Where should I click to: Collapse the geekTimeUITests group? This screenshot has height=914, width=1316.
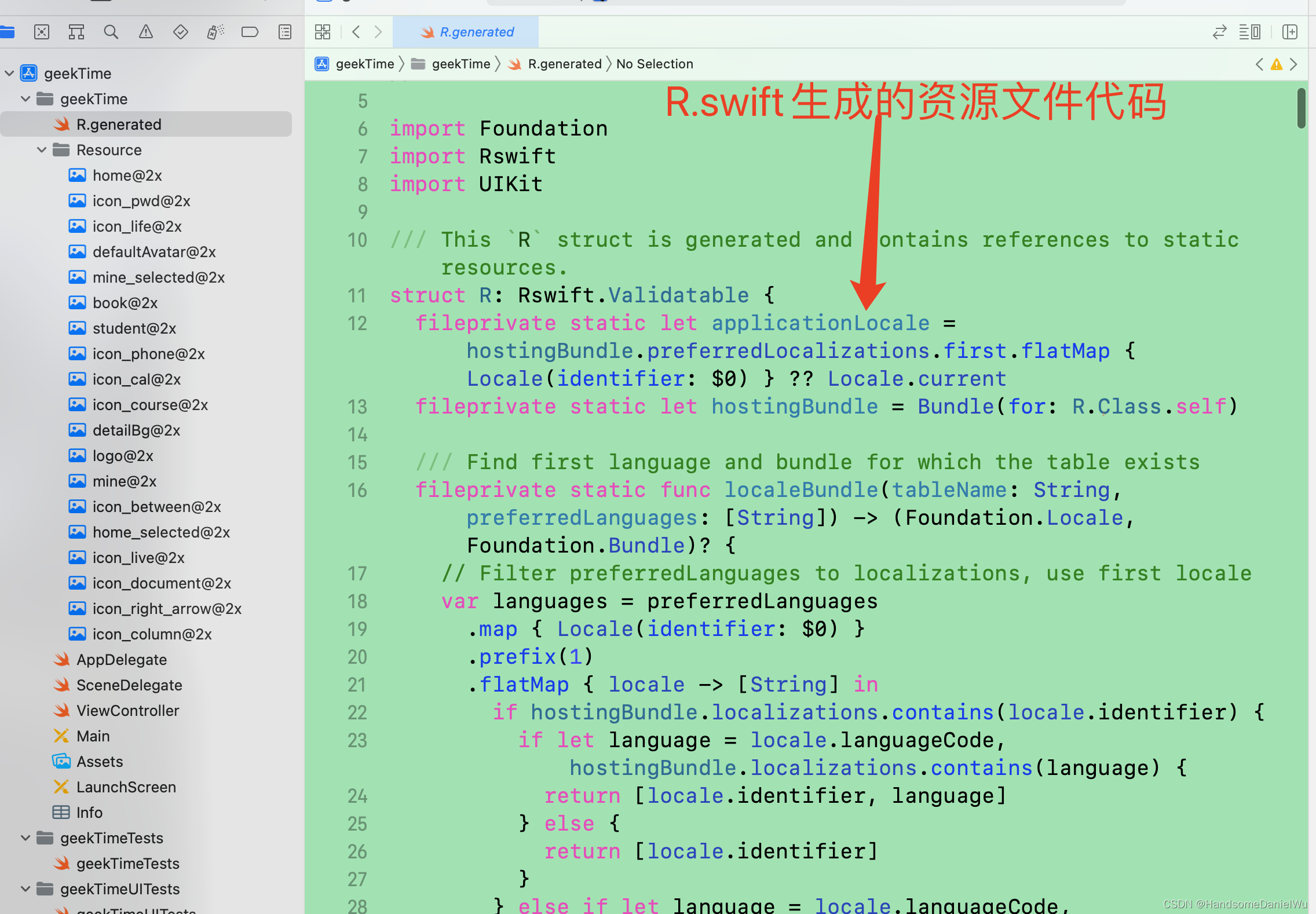click(x=25, y=889)
